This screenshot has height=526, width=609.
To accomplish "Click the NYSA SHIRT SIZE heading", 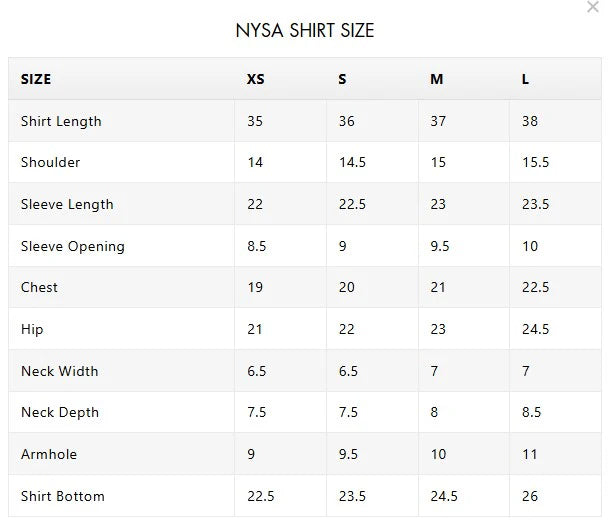I will point(304,31).
